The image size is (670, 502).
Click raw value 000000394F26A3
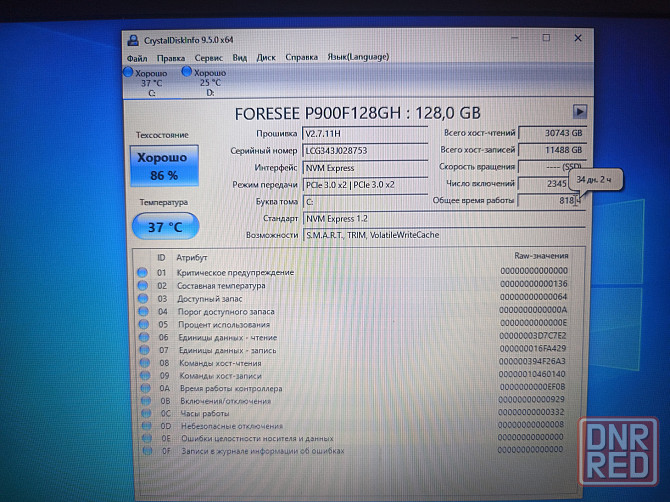pyautogui.click(x=532, y=361)
